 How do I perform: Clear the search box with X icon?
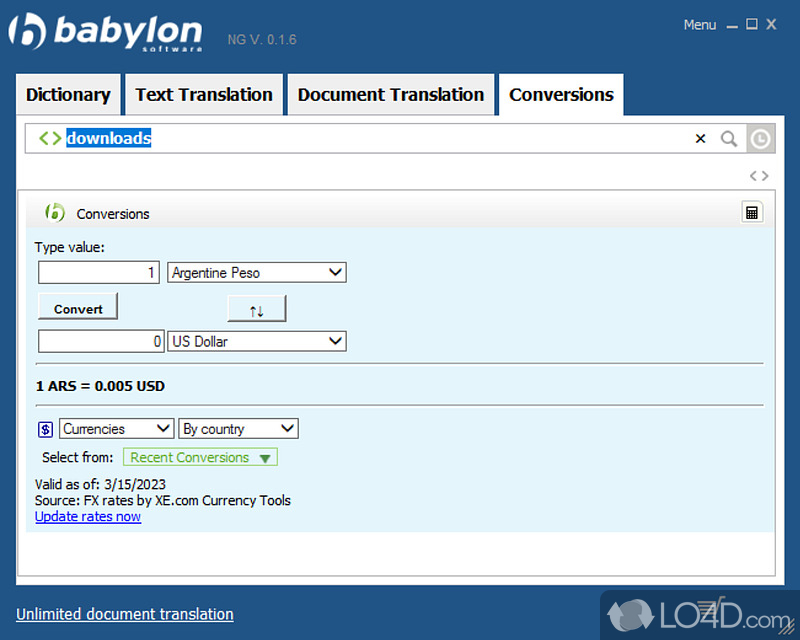pos(701,138)
